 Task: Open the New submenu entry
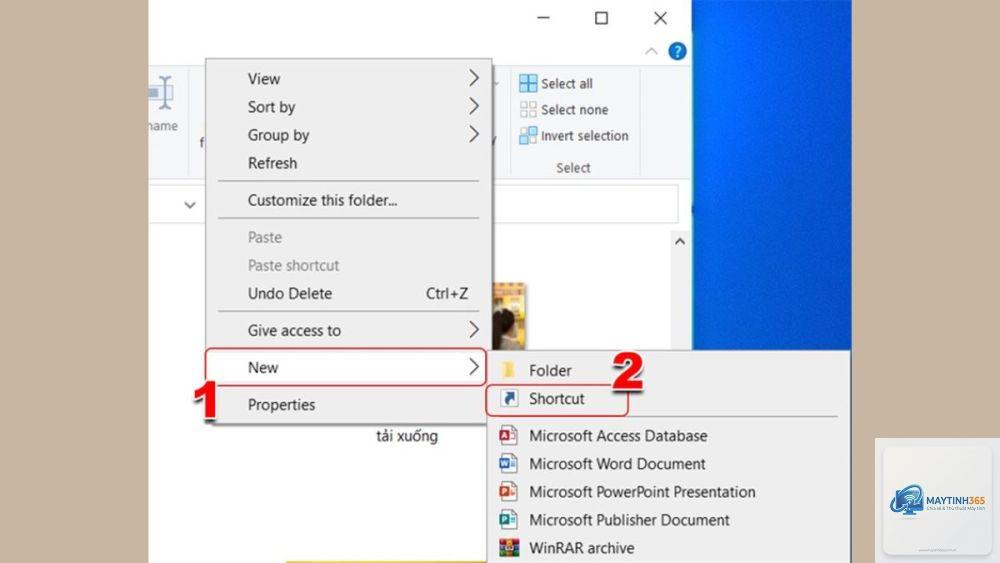[x=346, y=367]
